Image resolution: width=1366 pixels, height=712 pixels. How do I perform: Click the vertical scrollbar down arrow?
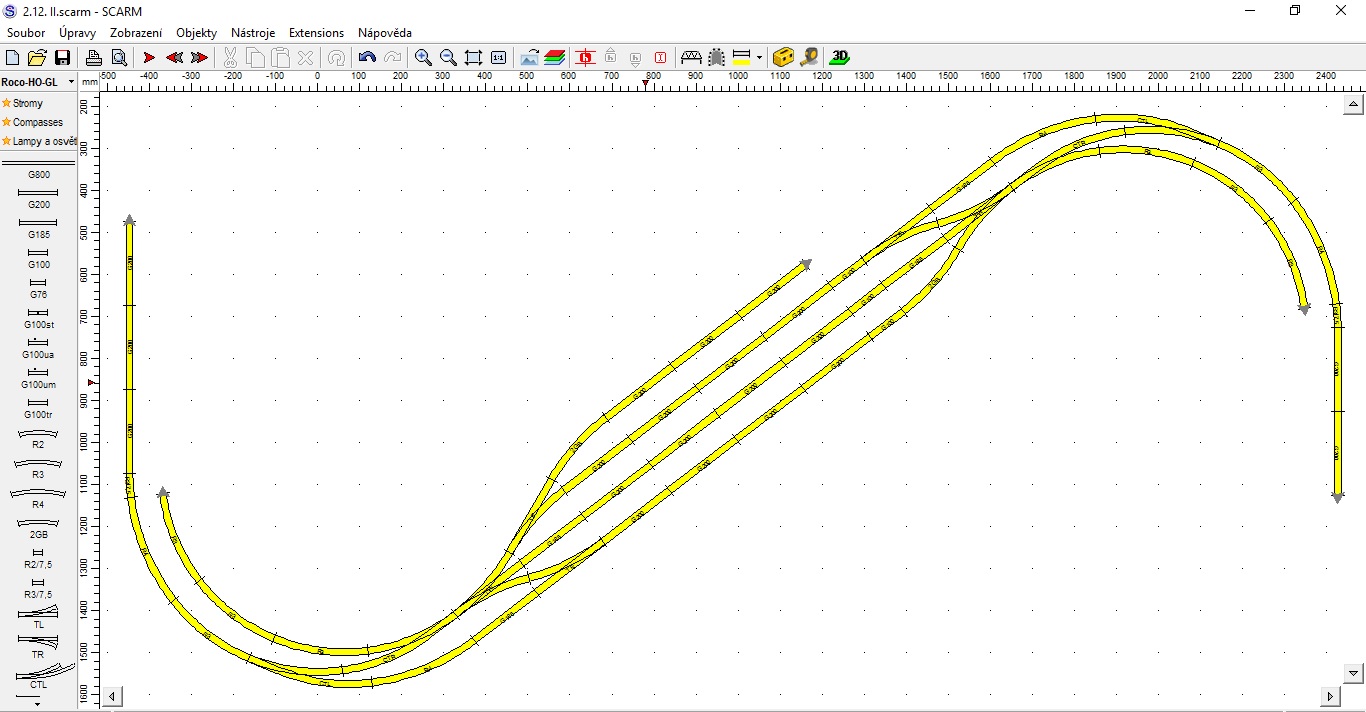[1354, 673]
